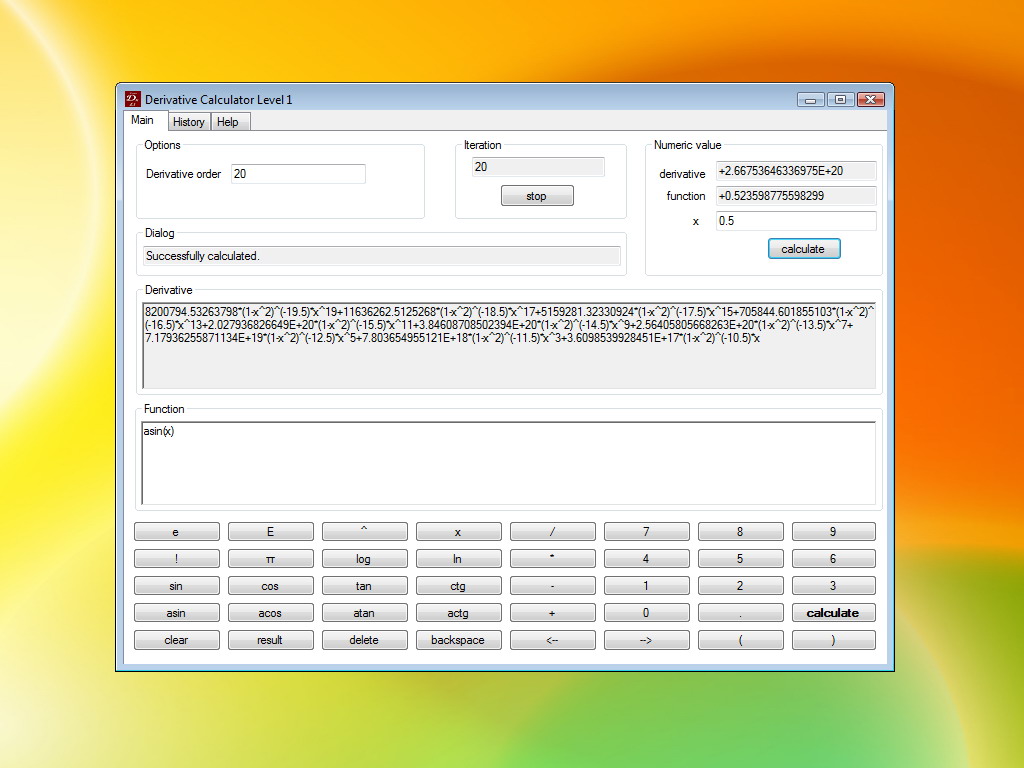Insert the asin function from keypad
This screenshot has height=768, width=1024.
[x=176, y=613]
